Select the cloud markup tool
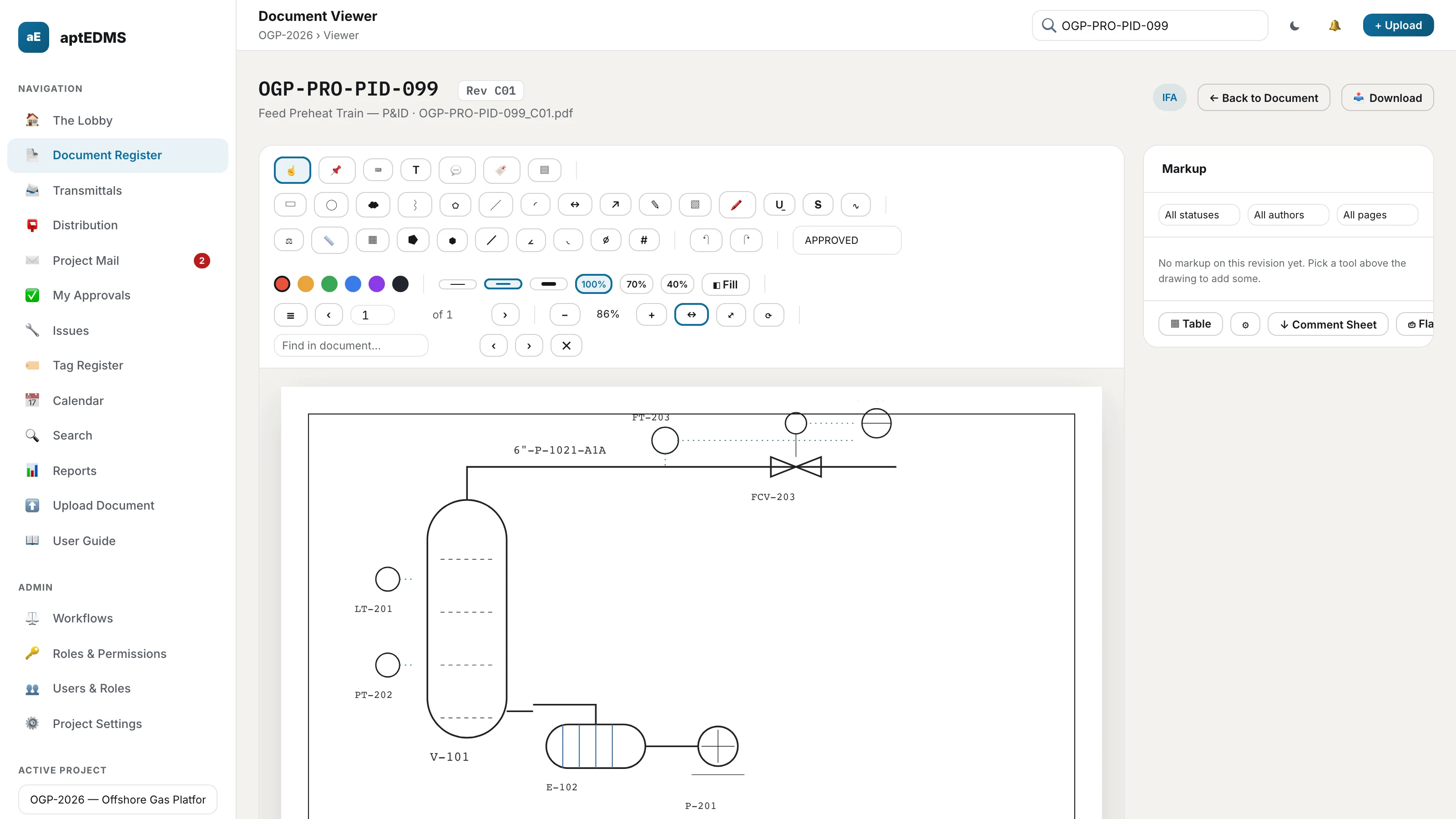The image size is (1456, 819). (x=373, y=205)
